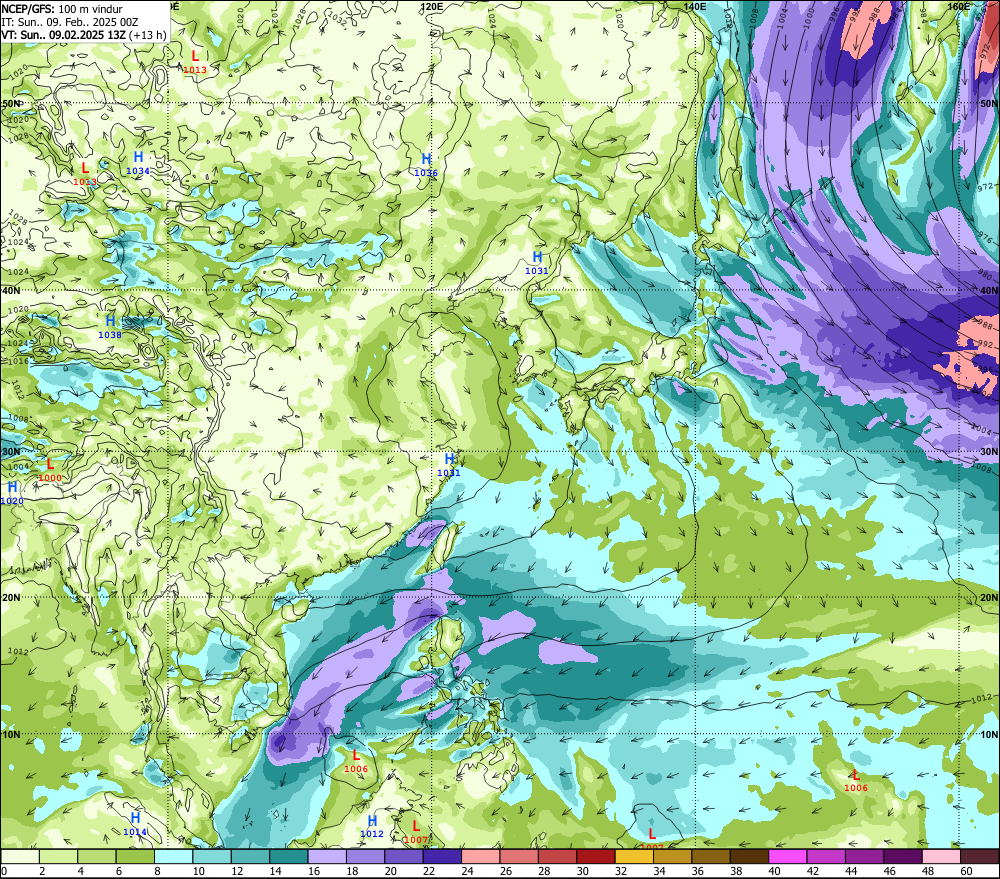Select the H 1012 high pressure marker
The width and height of the screenshot is (1000, 879).
[372, 826]
